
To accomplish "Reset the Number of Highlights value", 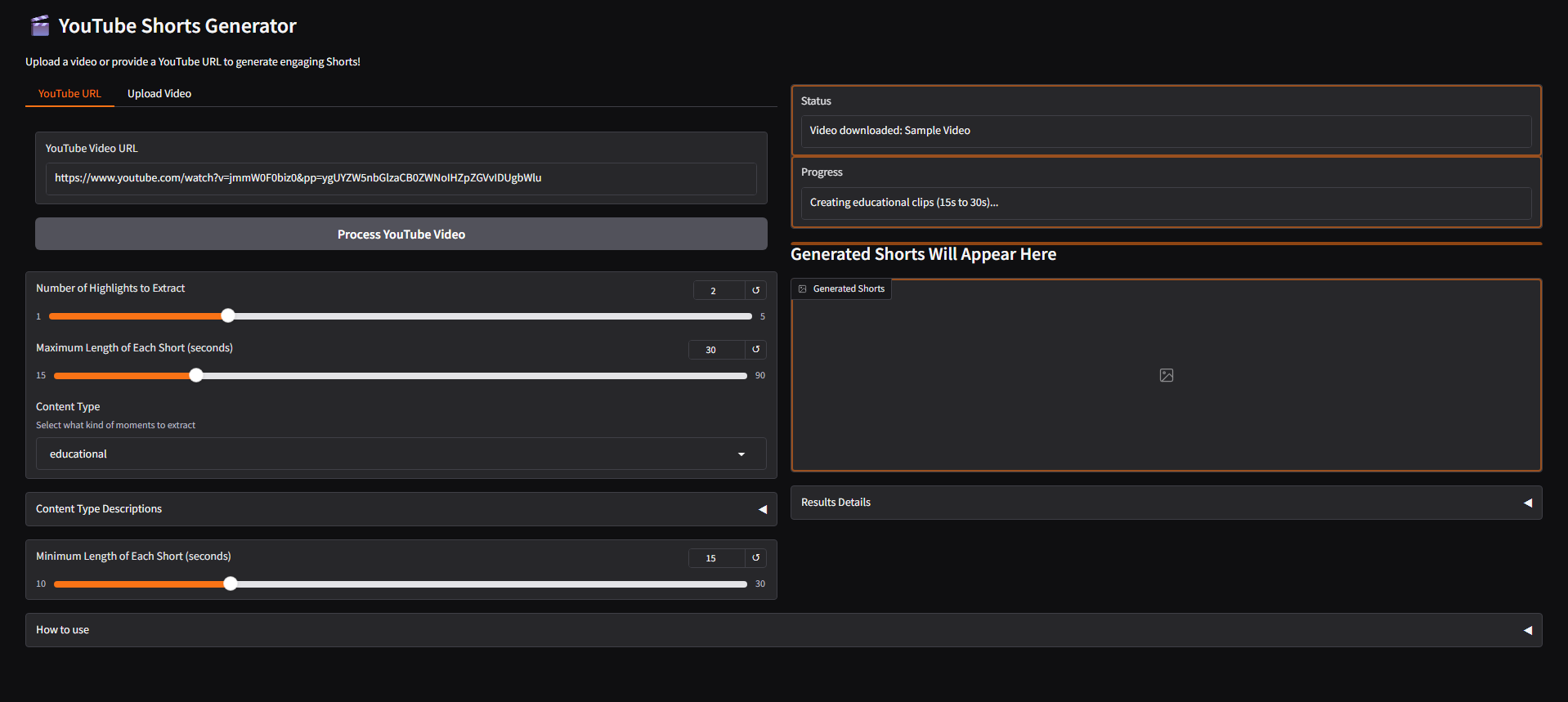I will tap(756, 290).
